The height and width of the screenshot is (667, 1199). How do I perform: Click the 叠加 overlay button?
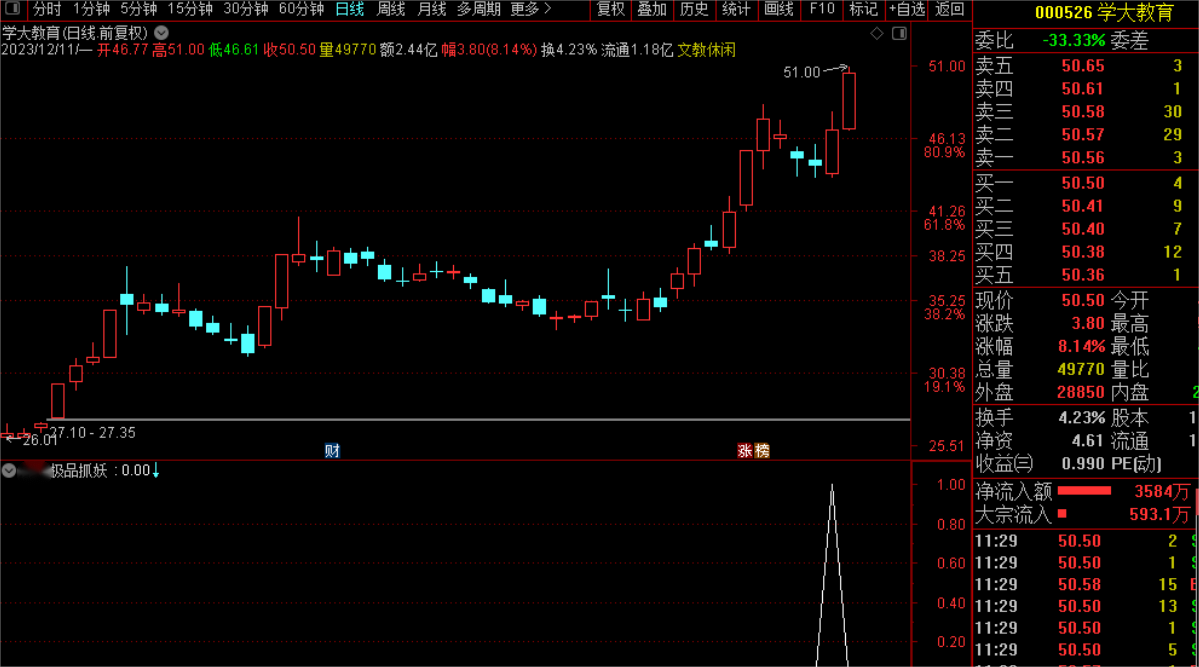[652, 9]
